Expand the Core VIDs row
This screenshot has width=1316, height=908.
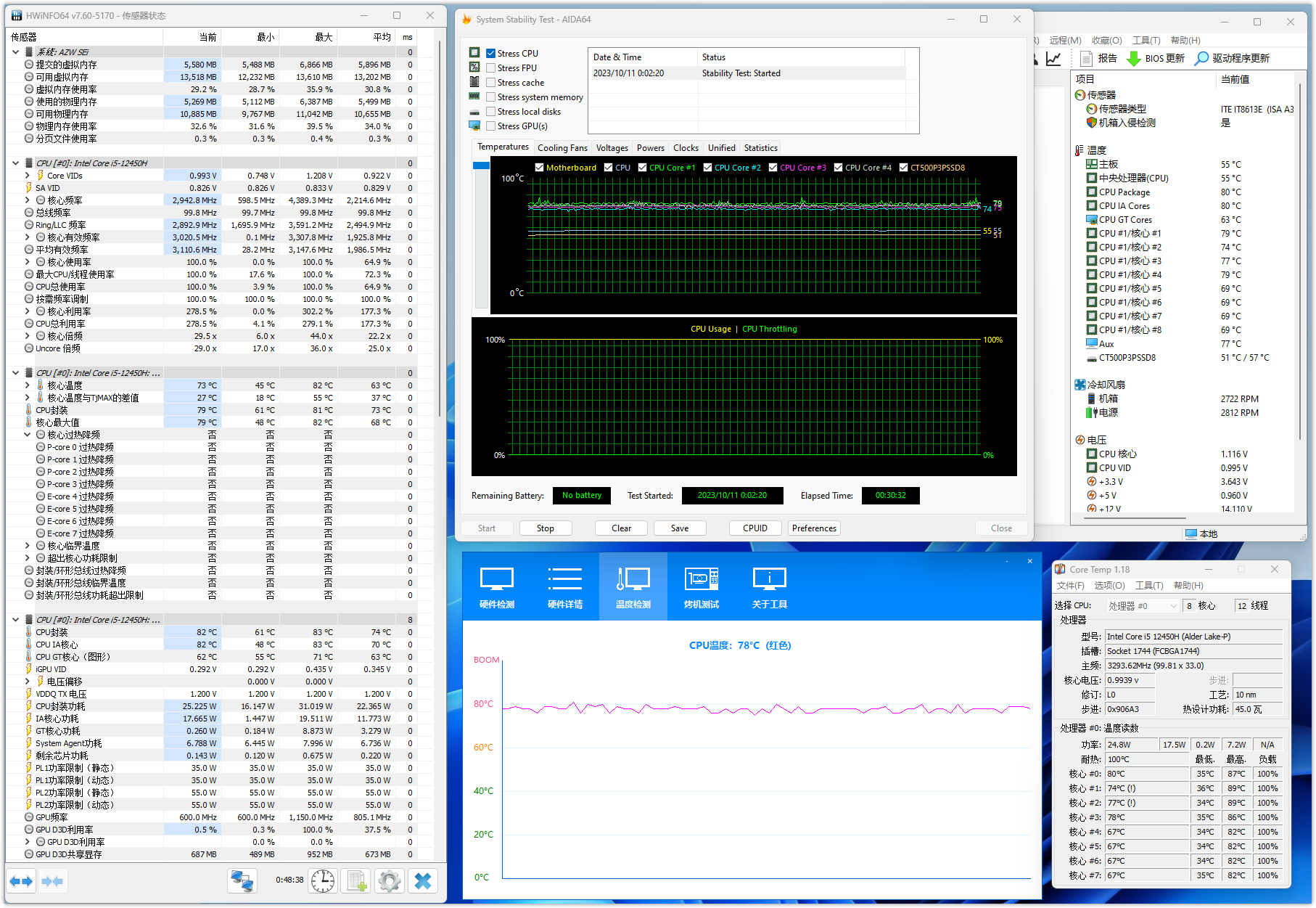click(28, 176)
